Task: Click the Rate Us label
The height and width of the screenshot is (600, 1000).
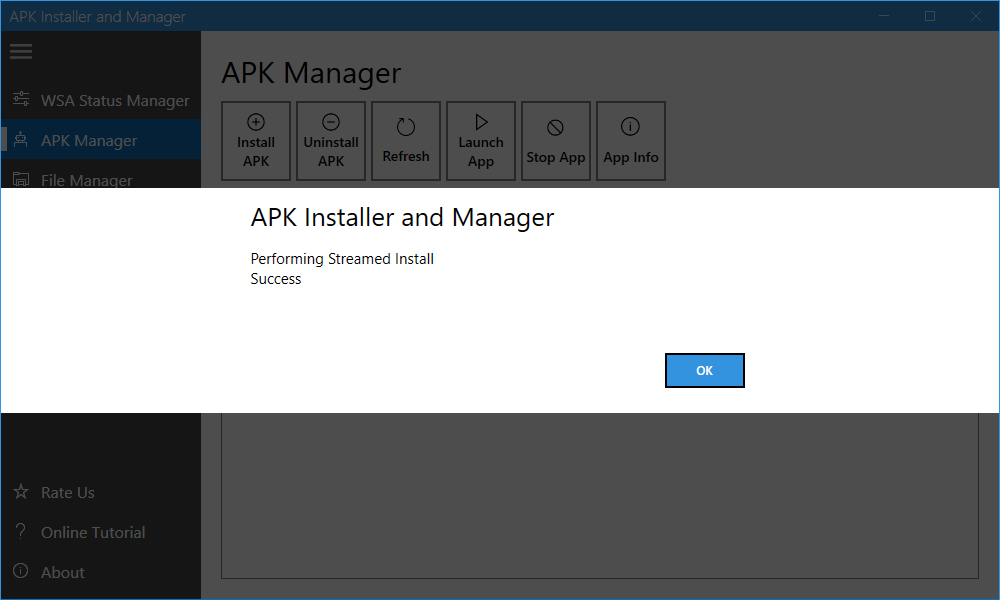Action: [68, 493]
